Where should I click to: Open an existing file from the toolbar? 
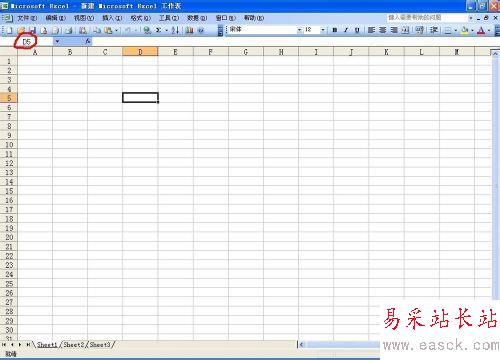coord(21,30)
